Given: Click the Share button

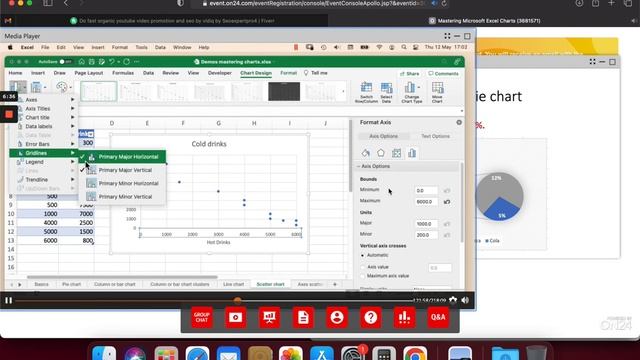Looking at the screenshot, I should [x=409, y=74].
